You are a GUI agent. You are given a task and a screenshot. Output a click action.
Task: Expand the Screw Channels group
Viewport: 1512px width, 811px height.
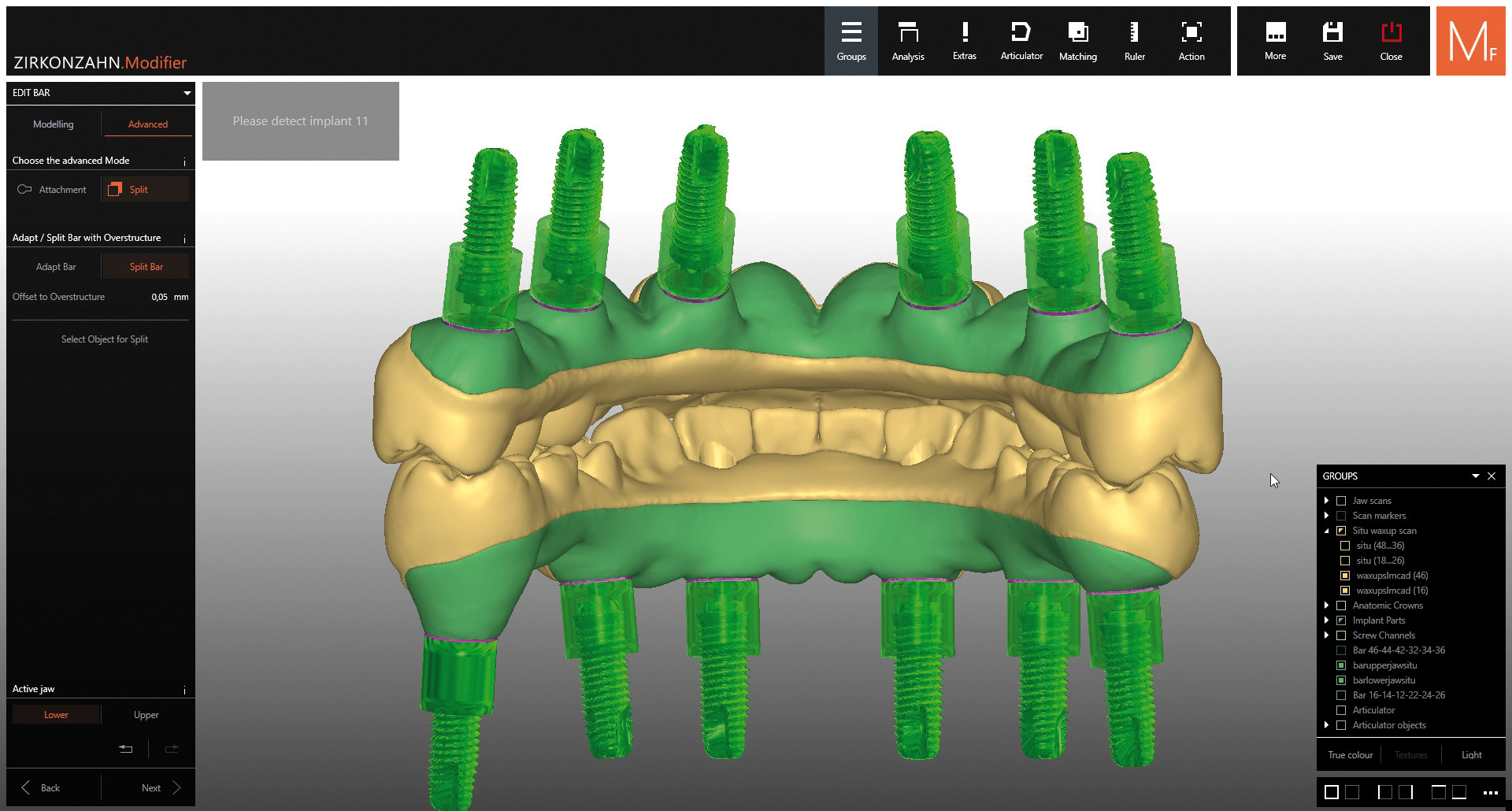(1327, 635)
